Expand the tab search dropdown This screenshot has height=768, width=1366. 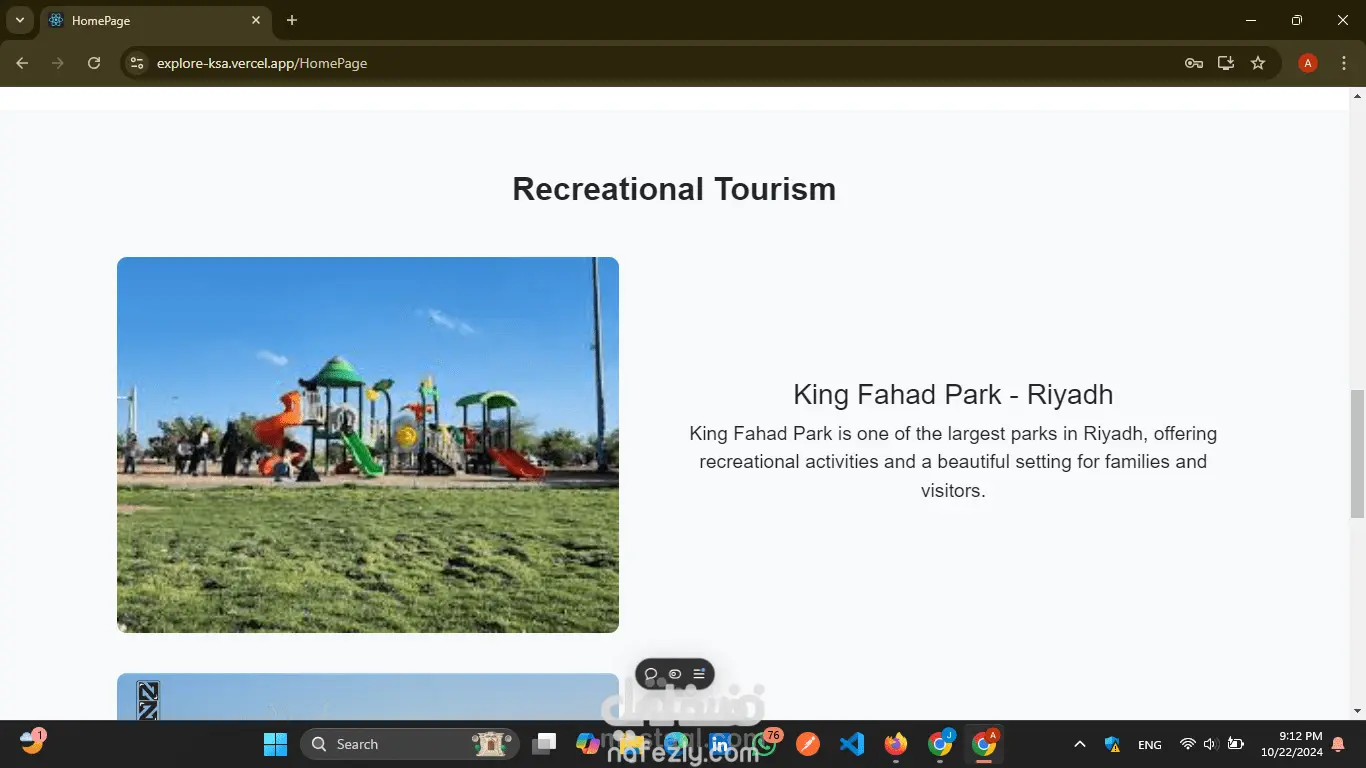tap(19, 20)
